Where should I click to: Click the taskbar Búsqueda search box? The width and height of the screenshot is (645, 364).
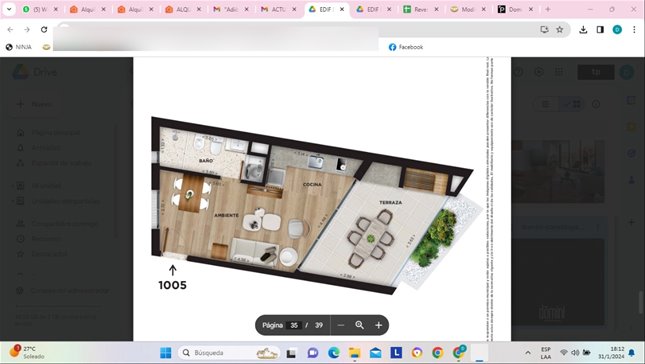(x=229, y=353)
